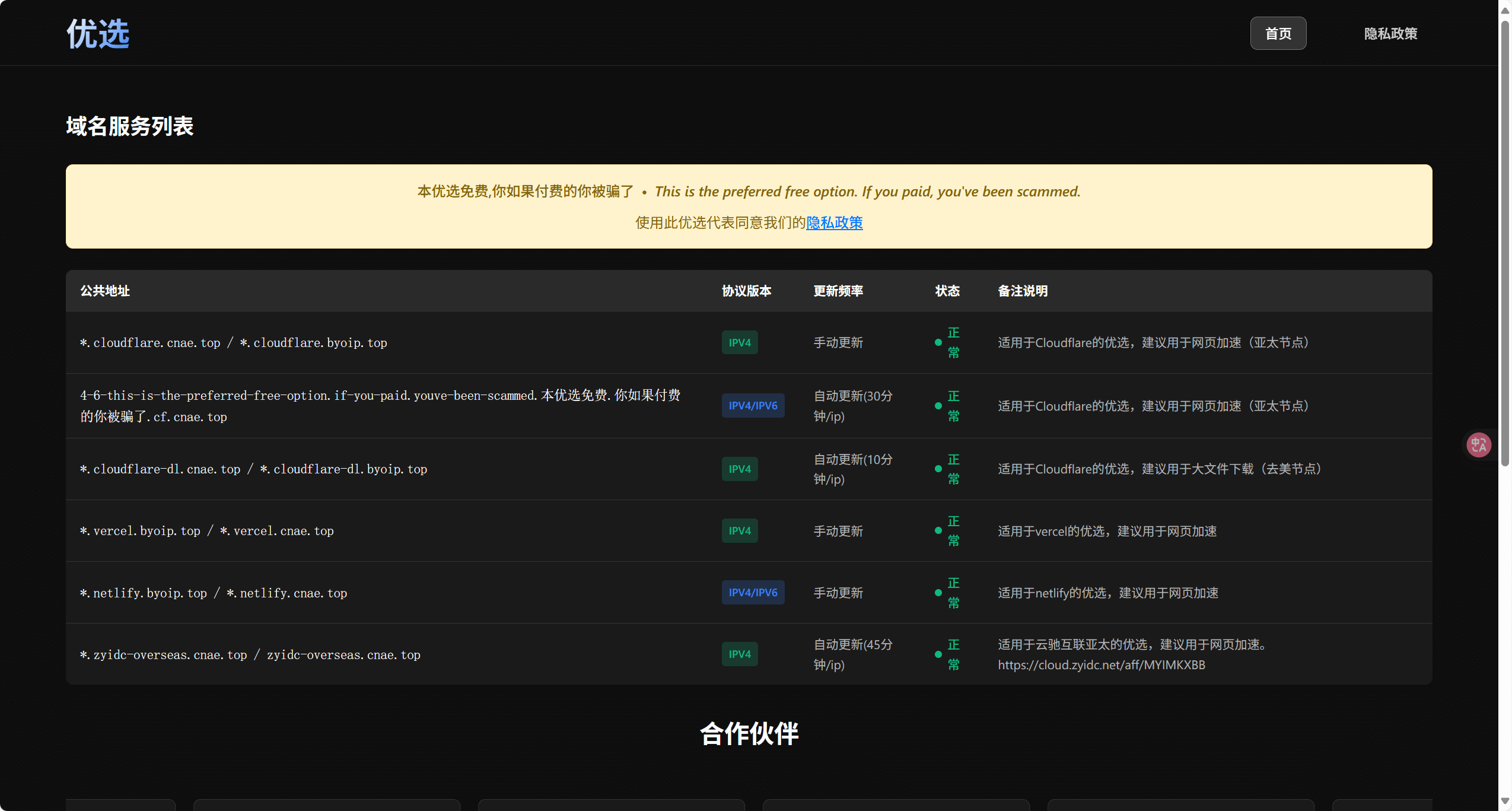Click the IPV4 badge on the cloudflare.cnae.top row
Image resolution: width=1512 pixels, height=811 pixels.
(739, 342)
